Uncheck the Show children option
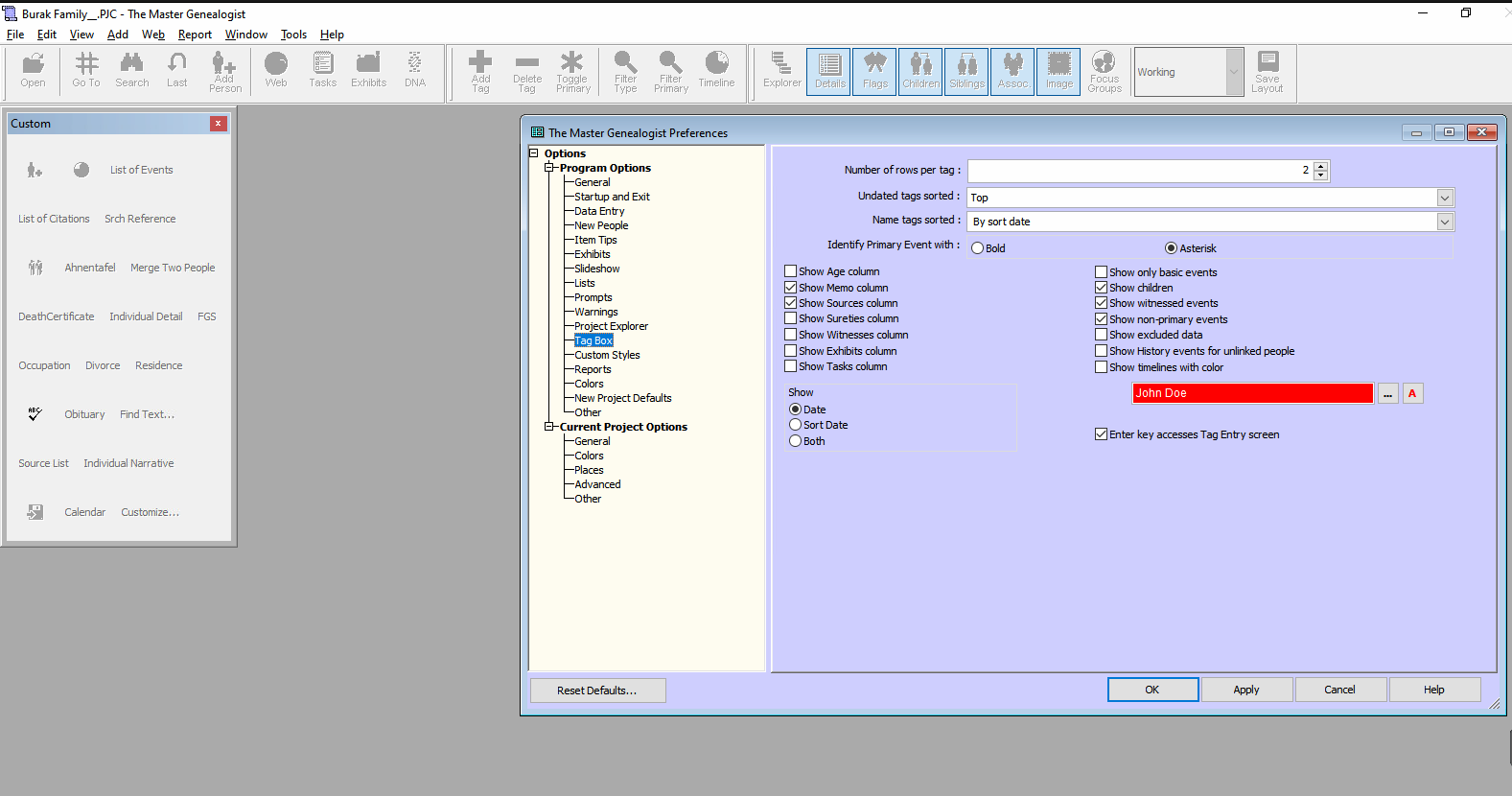1512x796 pixels. [1102, 288]
